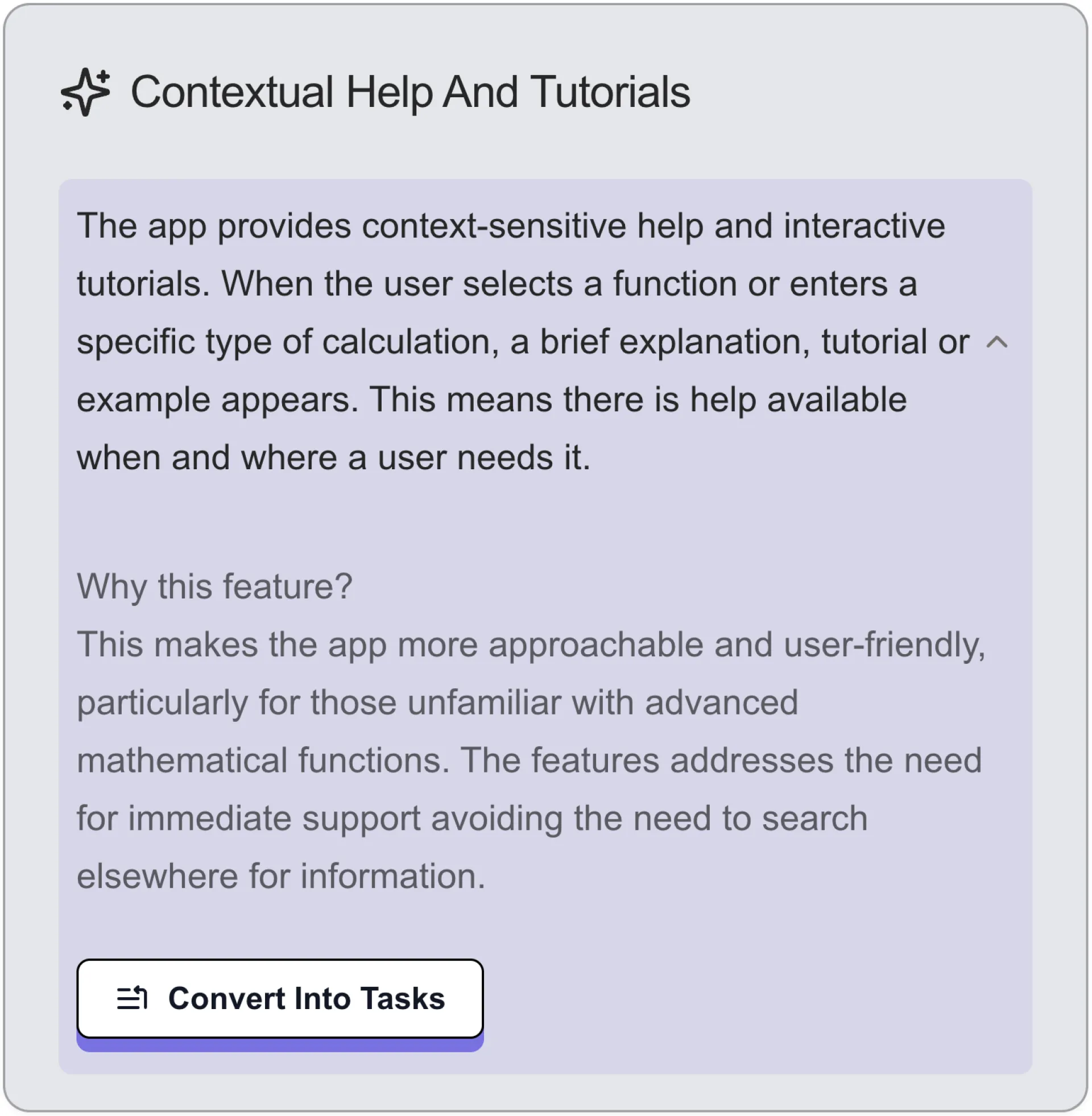
Task: Click the task-list icon inside Convert Into Tasks
Action: (132, 998)
